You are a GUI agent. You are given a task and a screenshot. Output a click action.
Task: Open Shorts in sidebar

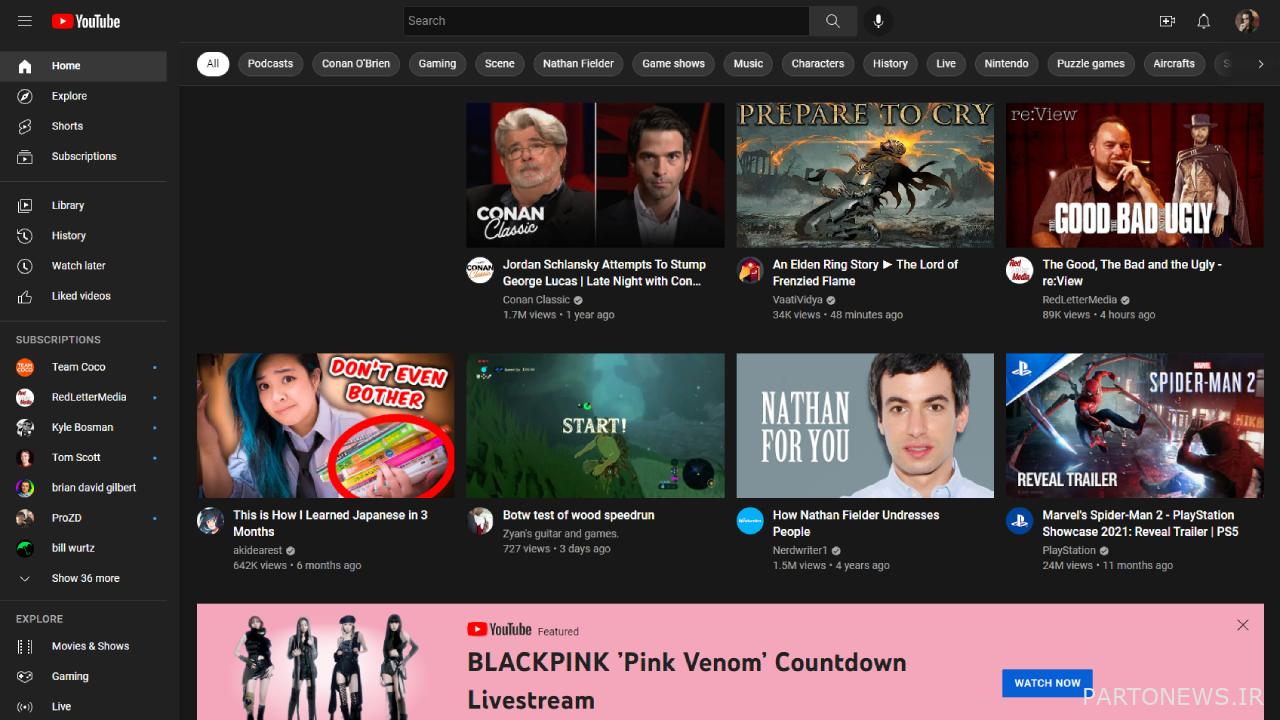83,126
